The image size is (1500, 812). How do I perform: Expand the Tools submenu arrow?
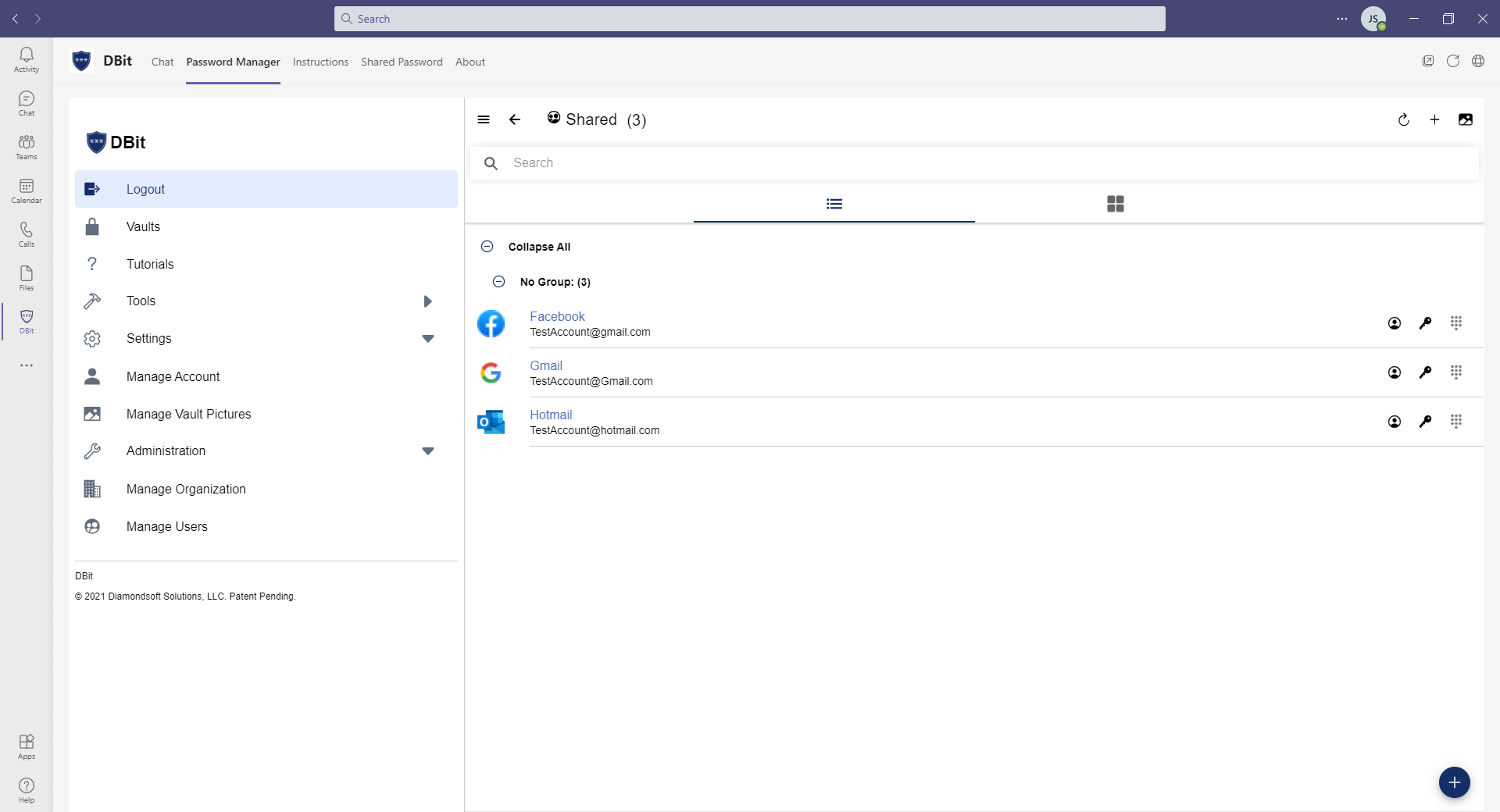427,301
